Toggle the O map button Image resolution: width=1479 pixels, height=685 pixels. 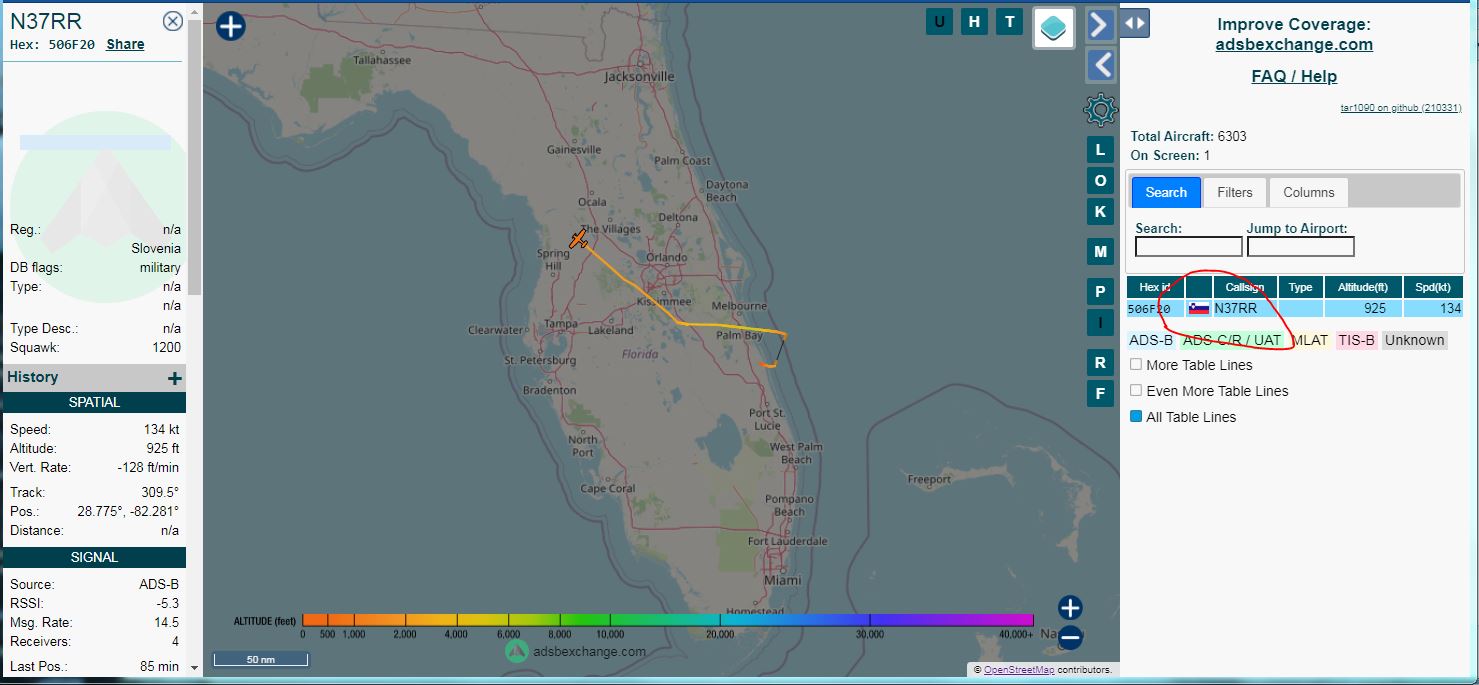pyautogui.click(x=1100, y=181)
